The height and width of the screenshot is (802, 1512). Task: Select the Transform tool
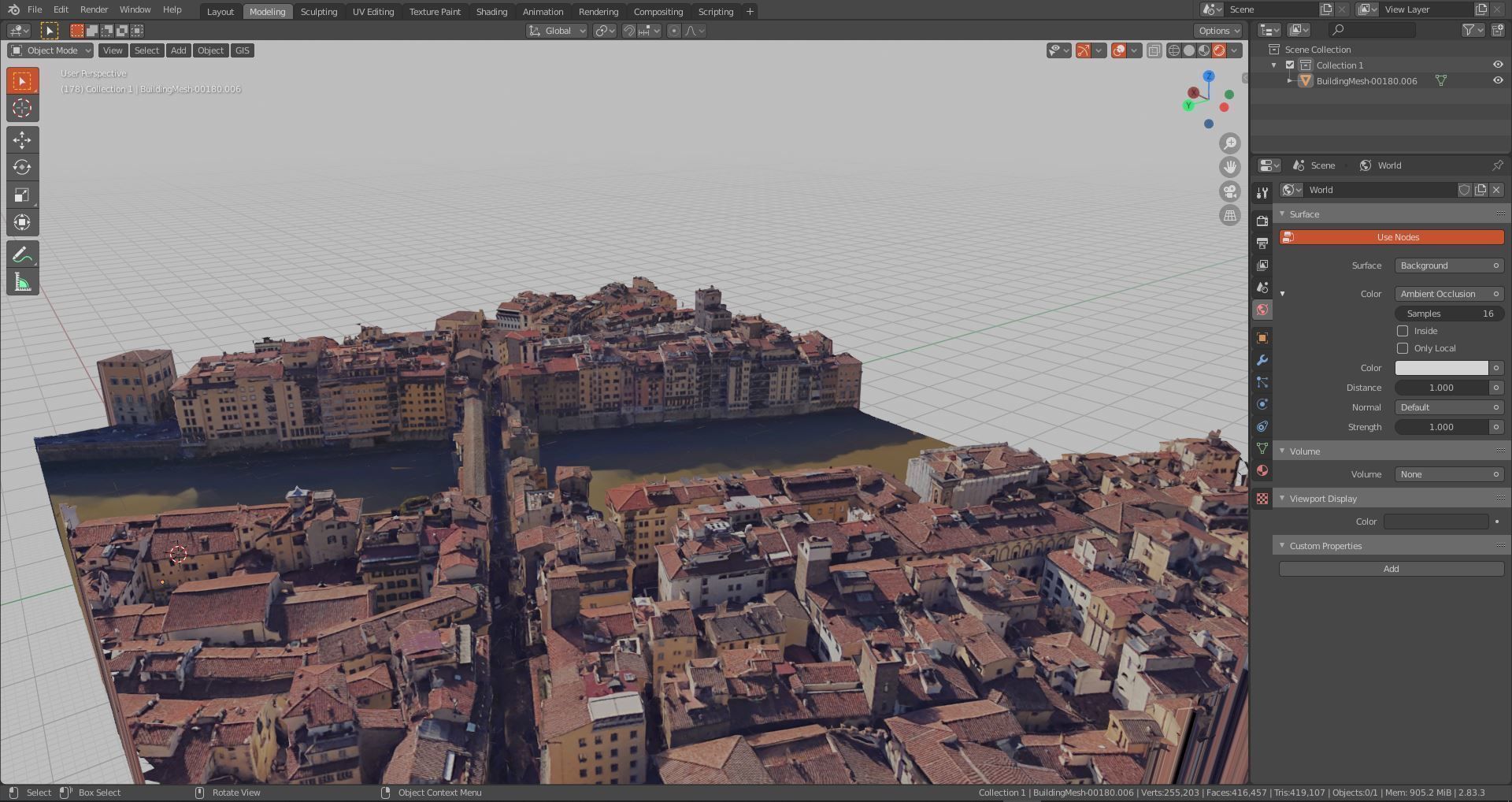point(22,222)
